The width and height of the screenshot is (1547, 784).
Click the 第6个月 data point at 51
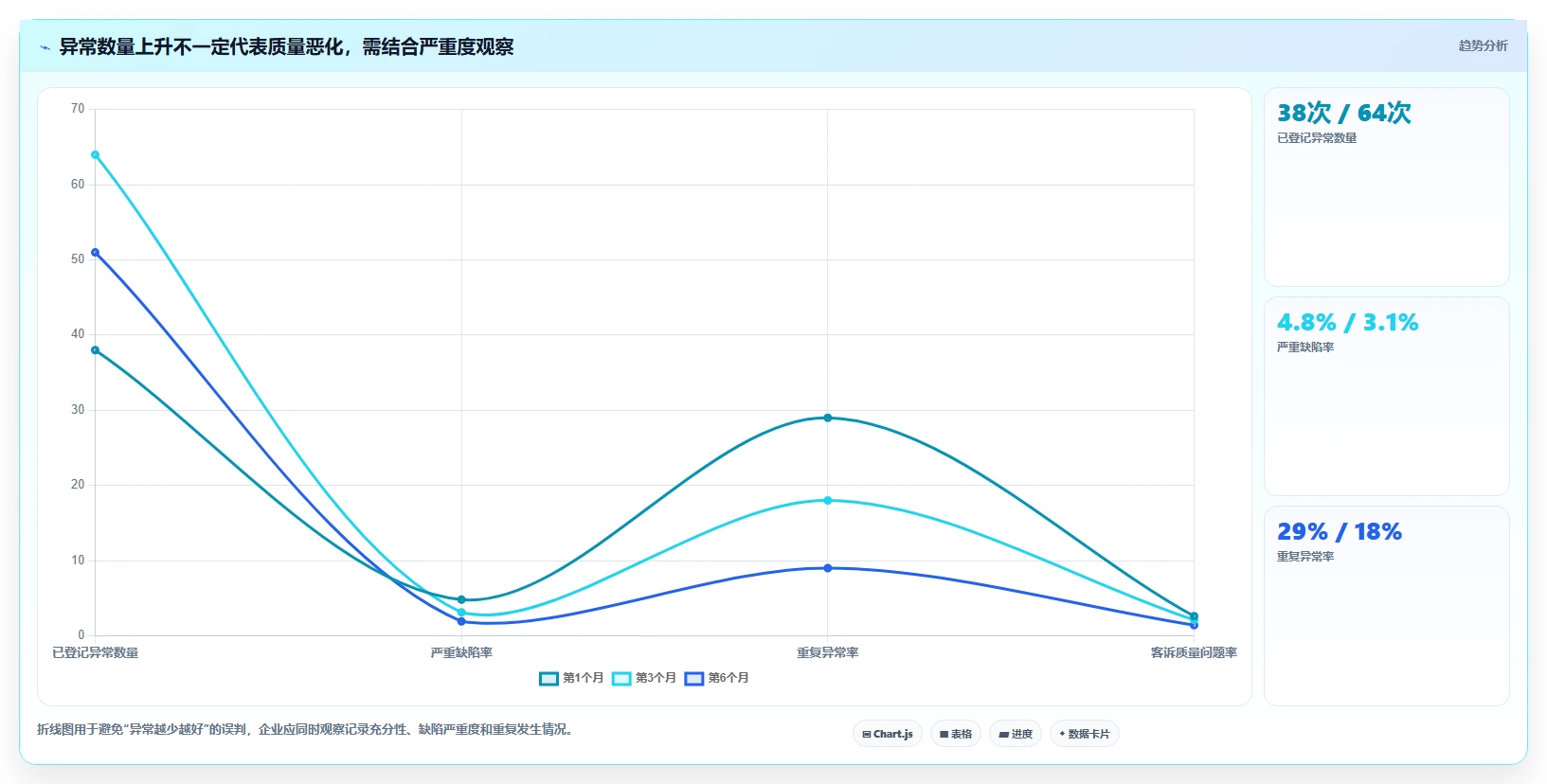95,253
